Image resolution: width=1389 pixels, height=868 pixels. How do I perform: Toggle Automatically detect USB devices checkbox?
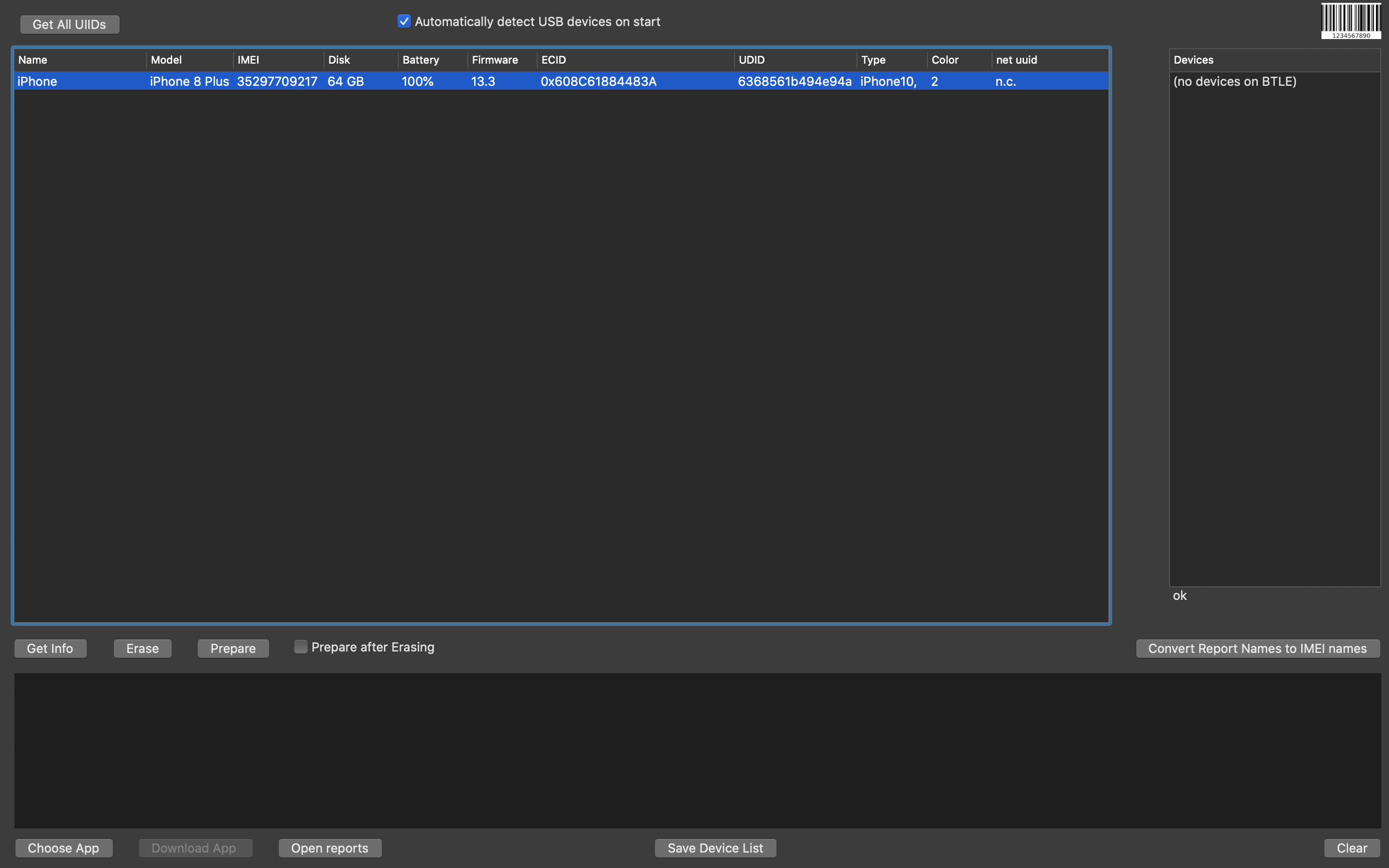[x=404, y=21]
